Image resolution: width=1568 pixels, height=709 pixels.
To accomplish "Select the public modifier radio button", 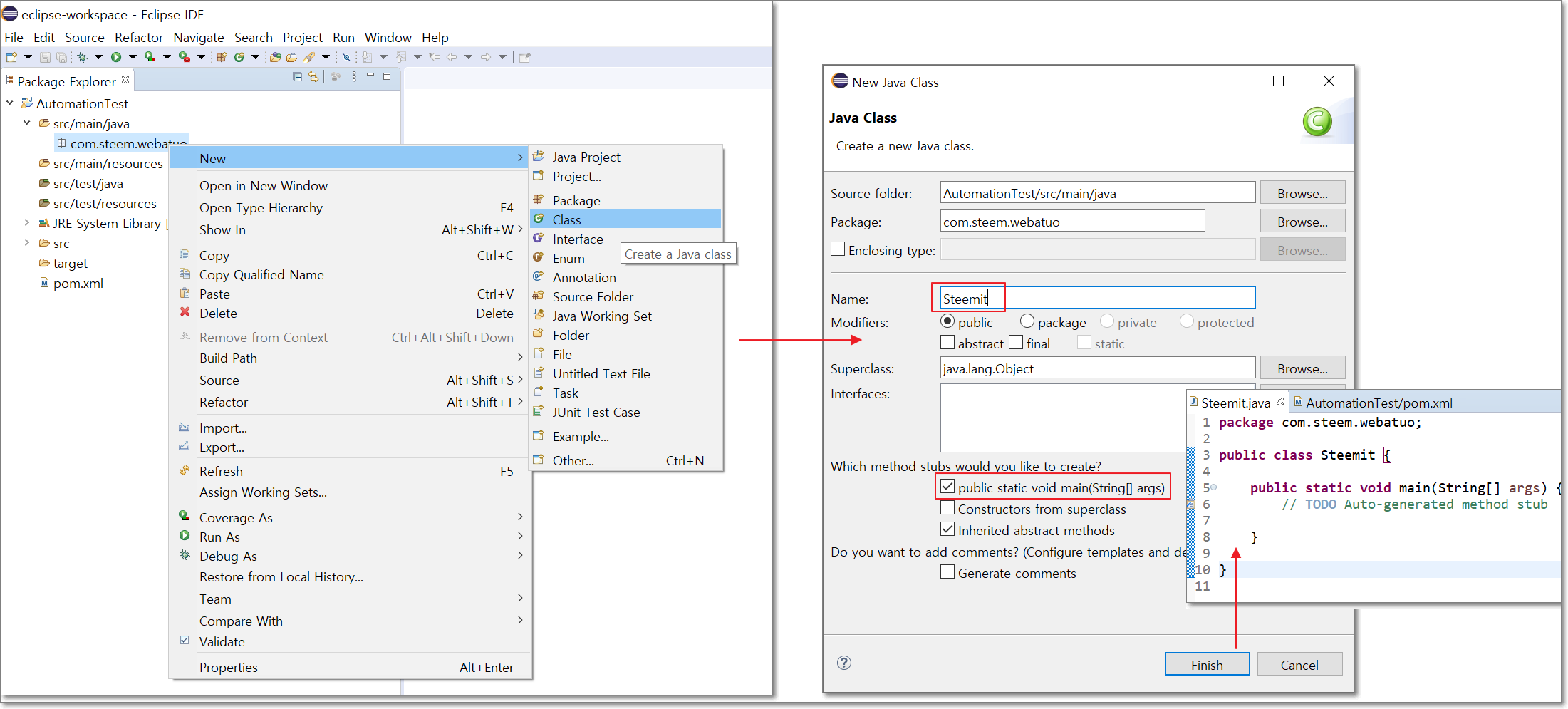I will pyautogui.click(x=947, y=321).
